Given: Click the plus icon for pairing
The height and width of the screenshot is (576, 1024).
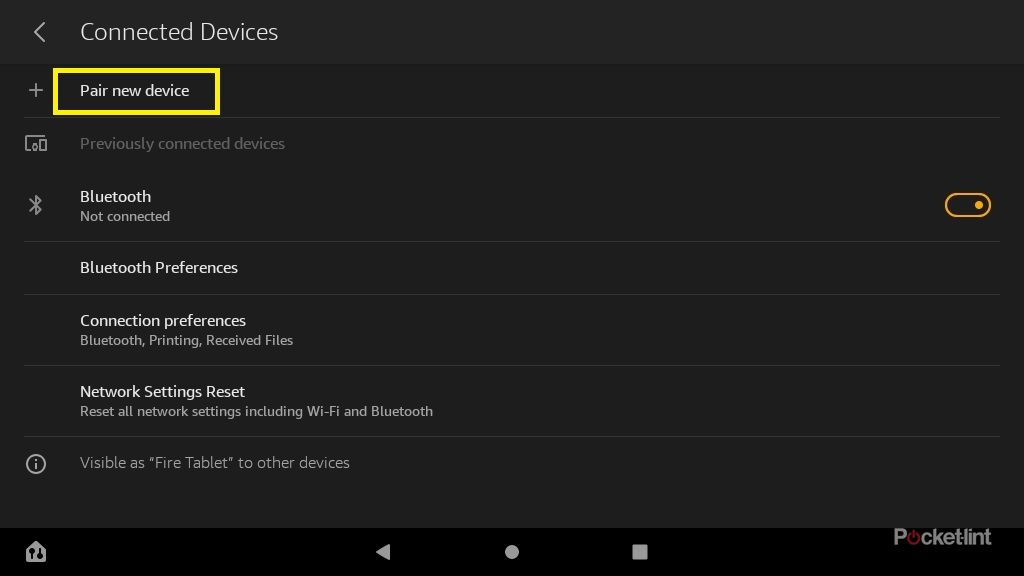Looking at the screenshot, I should coord(36,90).
